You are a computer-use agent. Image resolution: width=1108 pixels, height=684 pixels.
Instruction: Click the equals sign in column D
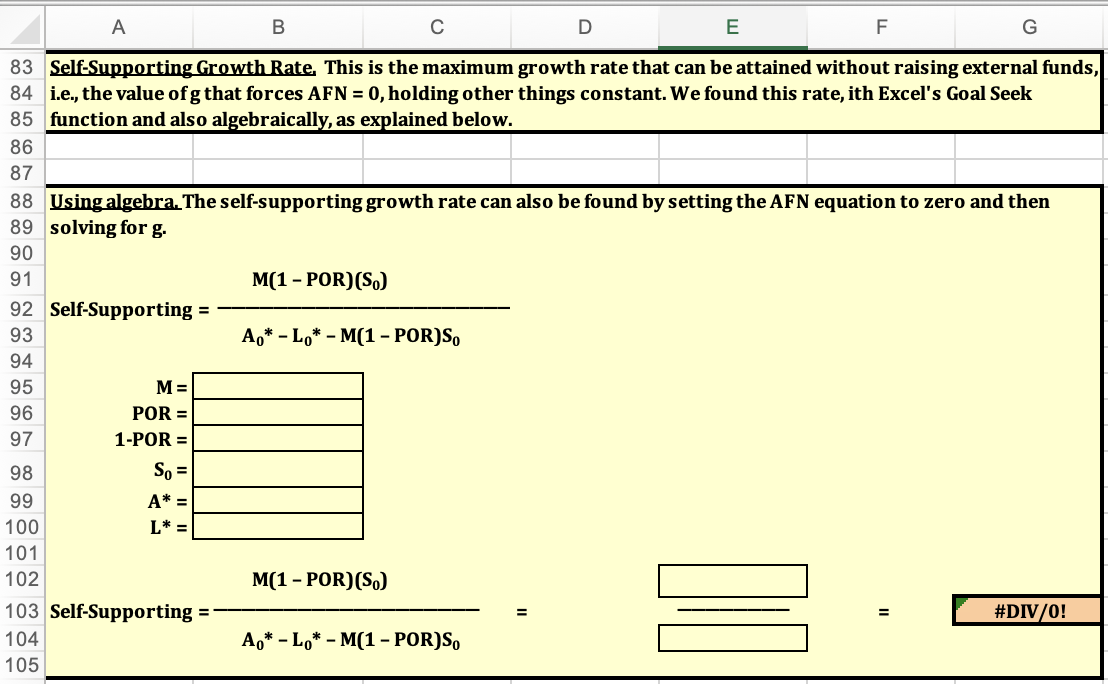[521, 612]
